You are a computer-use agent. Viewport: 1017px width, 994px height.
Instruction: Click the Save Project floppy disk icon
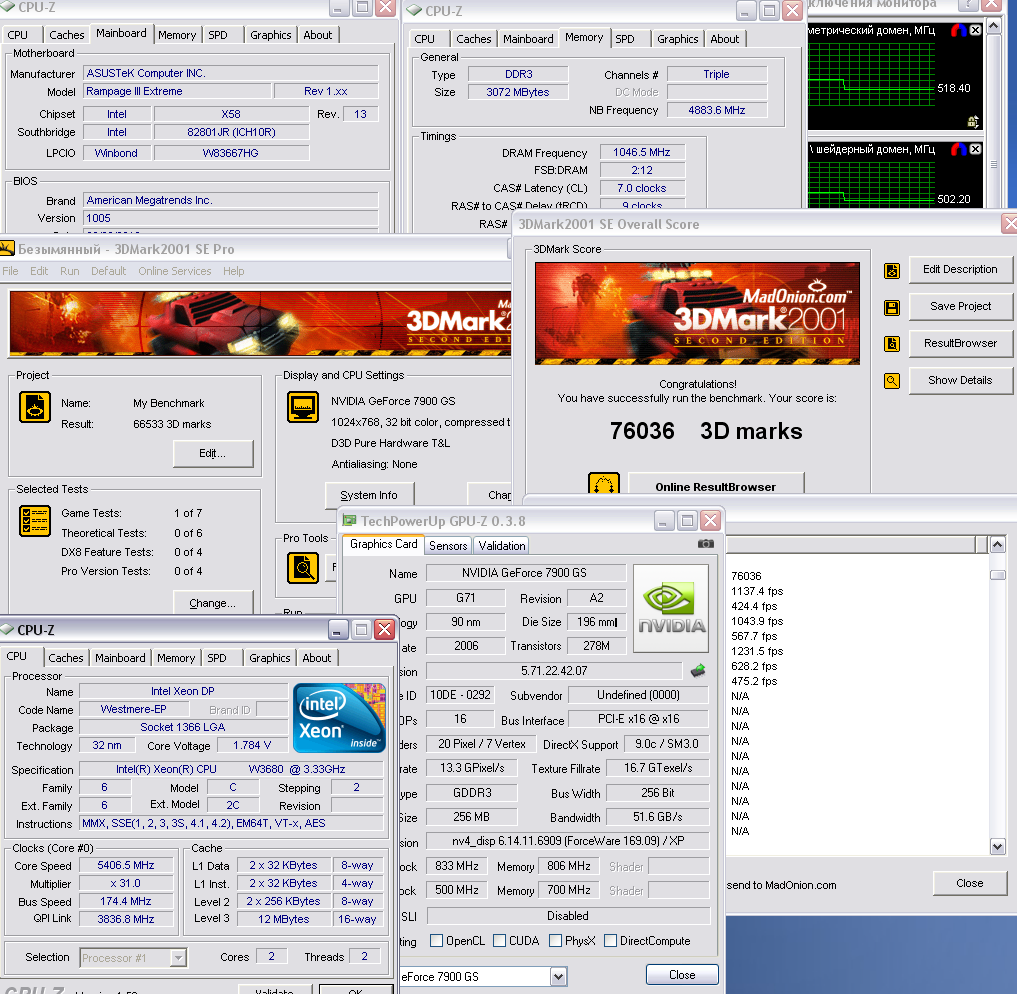892,307
